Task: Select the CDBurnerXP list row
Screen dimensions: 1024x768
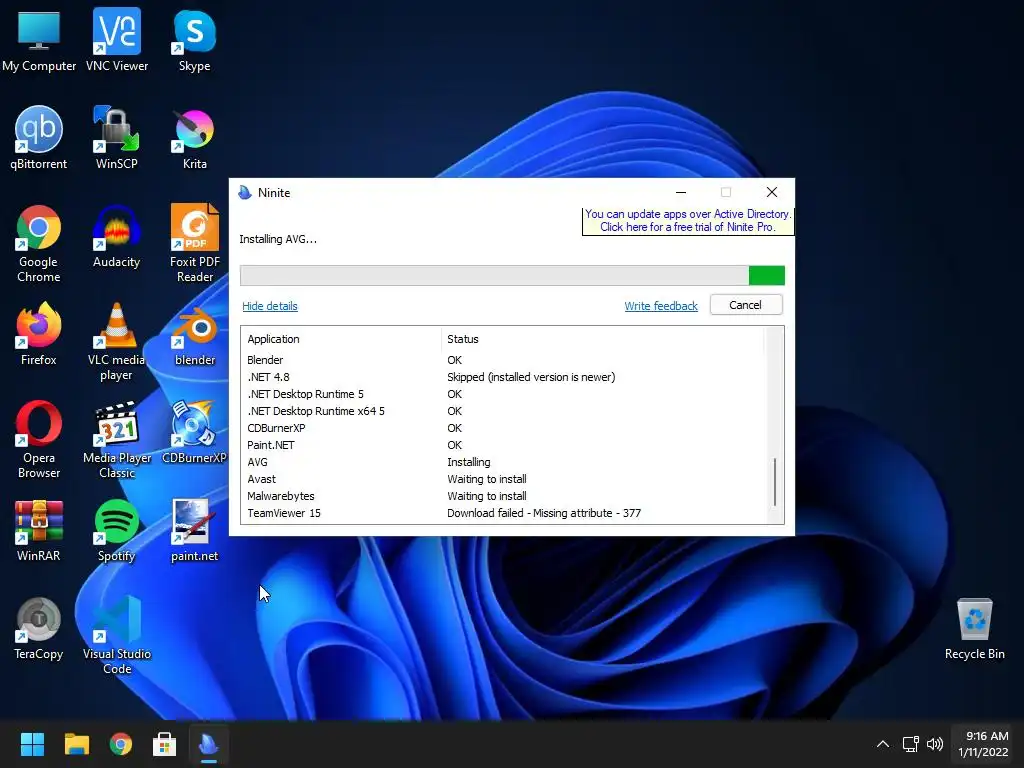Action: coord(503,428)
